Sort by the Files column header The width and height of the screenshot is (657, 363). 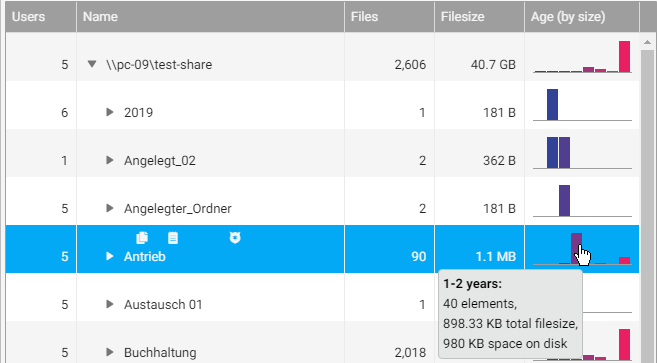point(389,17)
